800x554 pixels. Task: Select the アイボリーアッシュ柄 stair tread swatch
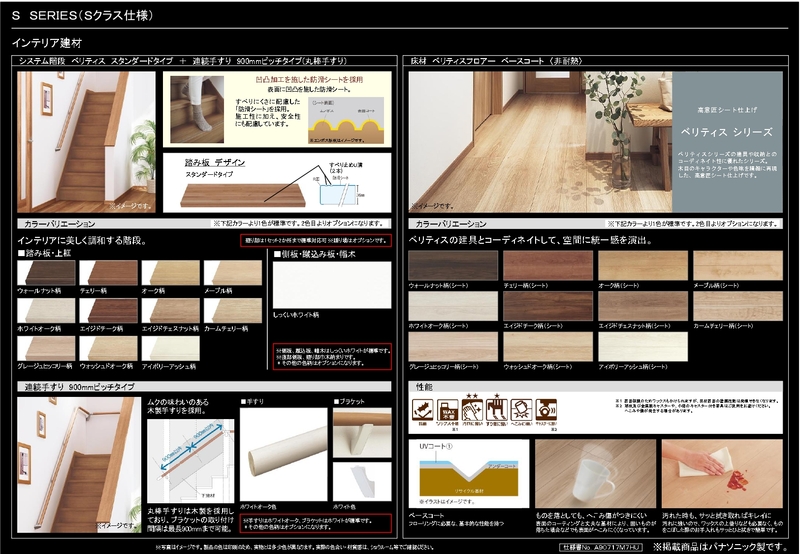click(x=170, y=347)
